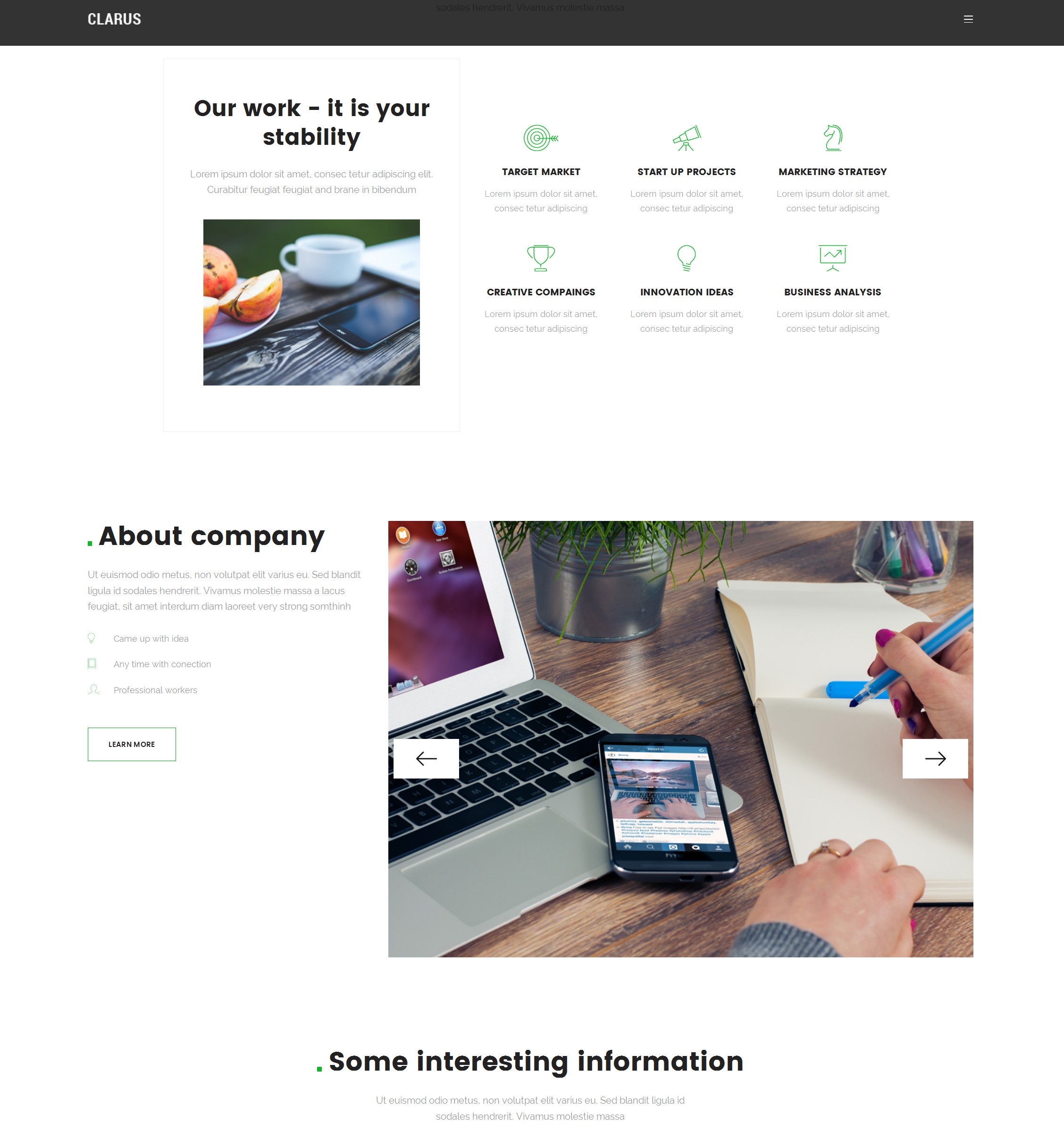Image resolution: width=1064 pixels, height=1148 pixels.
Task: Click the Marketing Strategy horse icon
Action: (832, 137)
